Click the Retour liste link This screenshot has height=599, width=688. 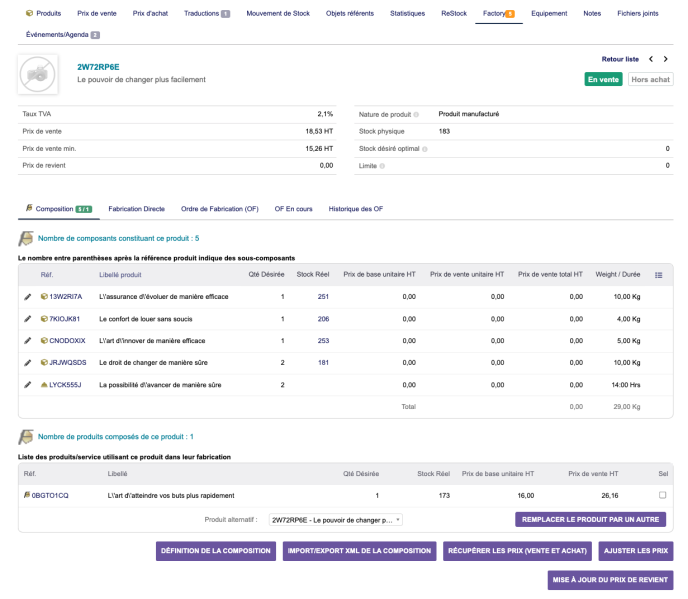click(x=620, y=59)
